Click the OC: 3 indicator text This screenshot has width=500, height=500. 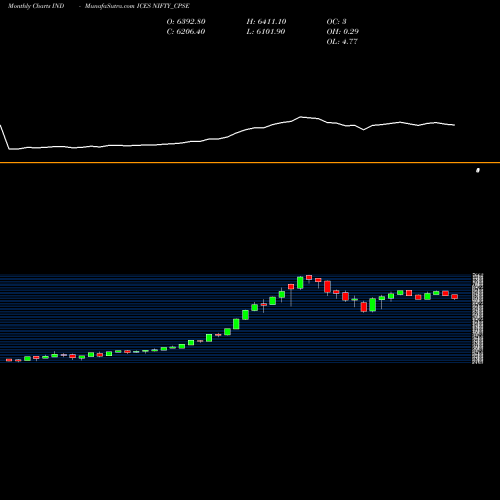point(336,22)
